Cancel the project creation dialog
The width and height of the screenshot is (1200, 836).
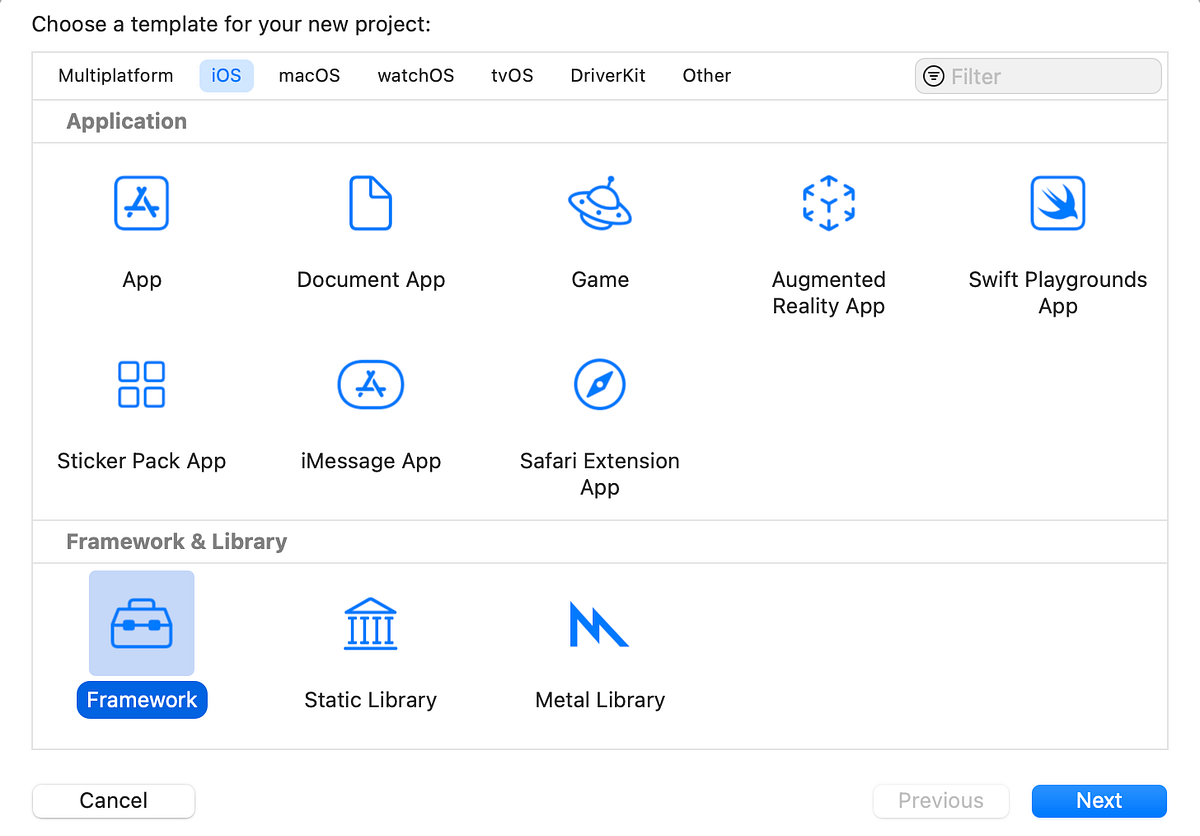(113, 800)
